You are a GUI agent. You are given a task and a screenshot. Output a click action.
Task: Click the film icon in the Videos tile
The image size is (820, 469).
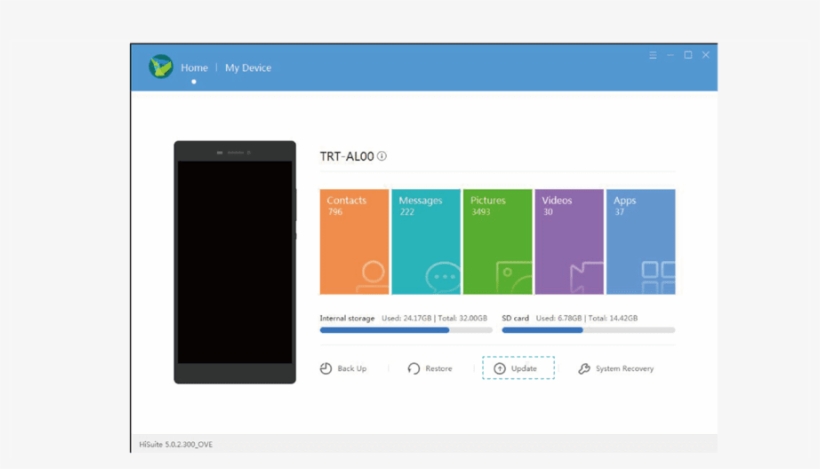586,277
